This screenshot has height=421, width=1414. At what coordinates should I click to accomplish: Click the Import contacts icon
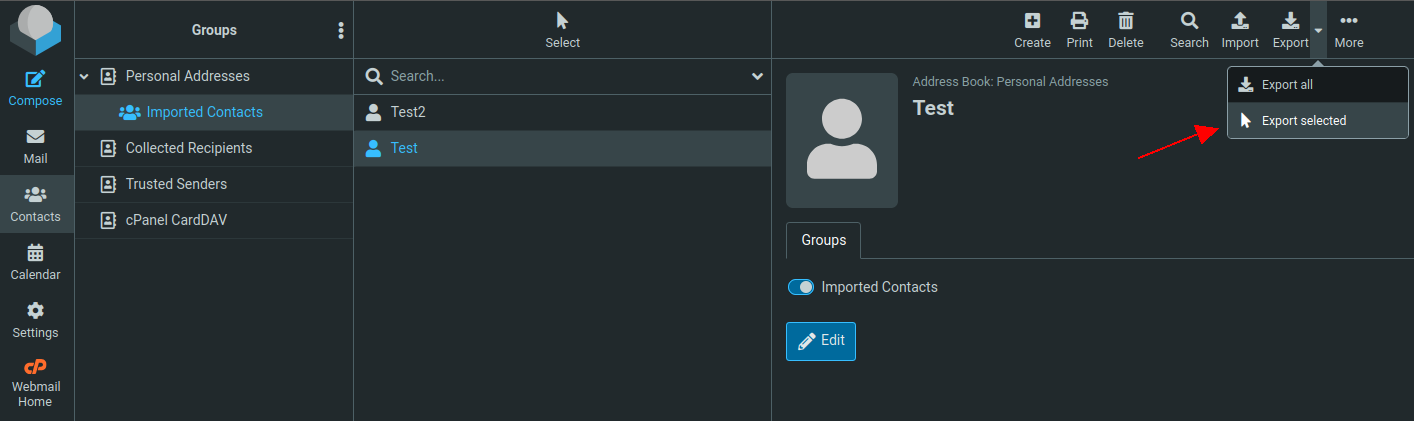pos(1240,30)
